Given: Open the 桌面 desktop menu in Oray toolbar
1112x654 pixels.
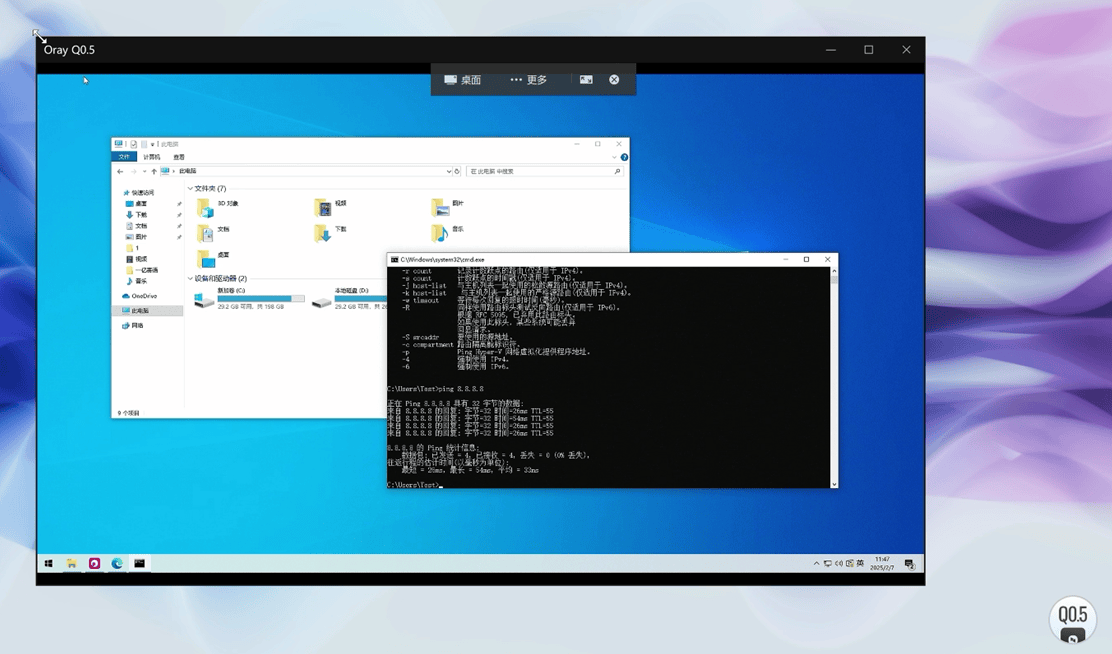Looking at the screenshot, I should 462,79.
